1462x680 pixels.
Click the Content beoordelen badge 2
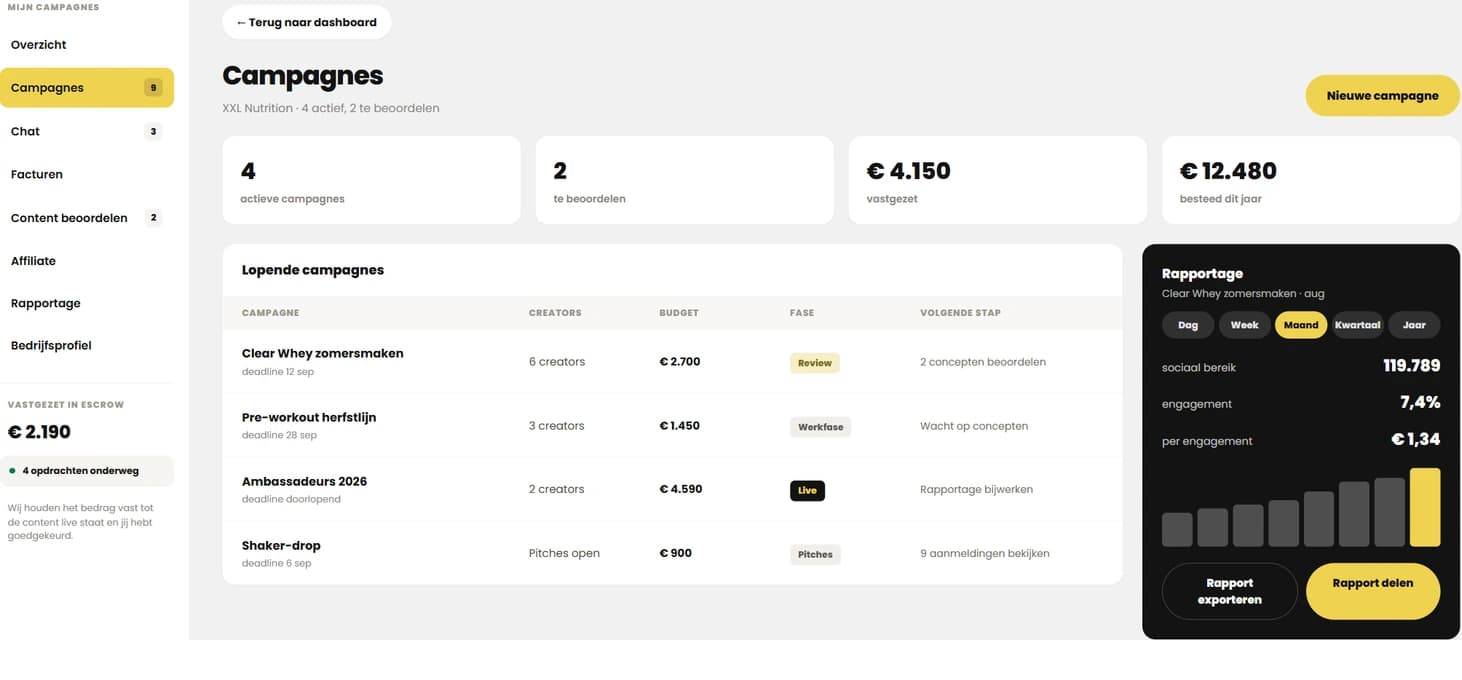(153, 218)
